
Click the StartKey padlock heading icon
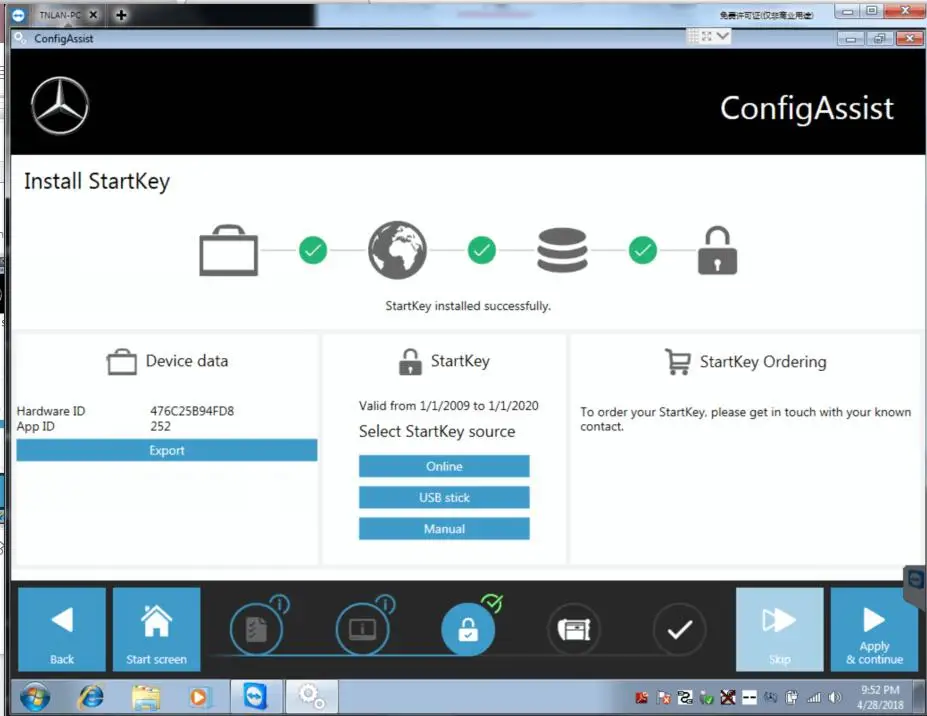click(x=410, y=362)
